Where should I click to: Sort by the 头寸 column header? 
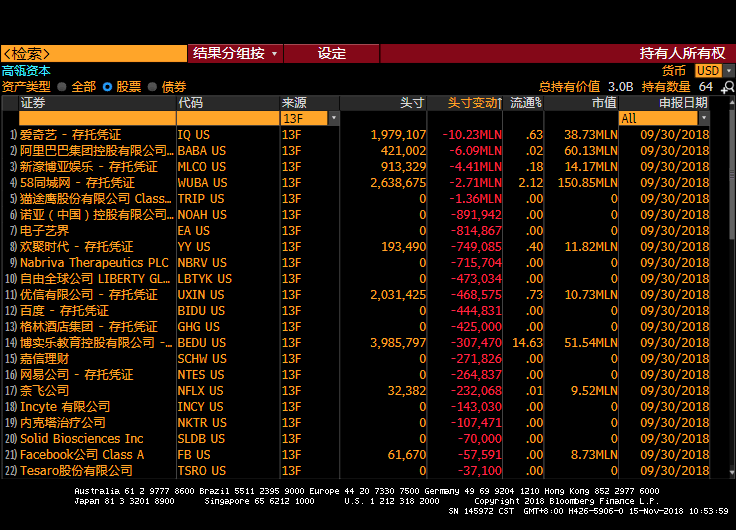pyautogui.click(x=383, y=103)
